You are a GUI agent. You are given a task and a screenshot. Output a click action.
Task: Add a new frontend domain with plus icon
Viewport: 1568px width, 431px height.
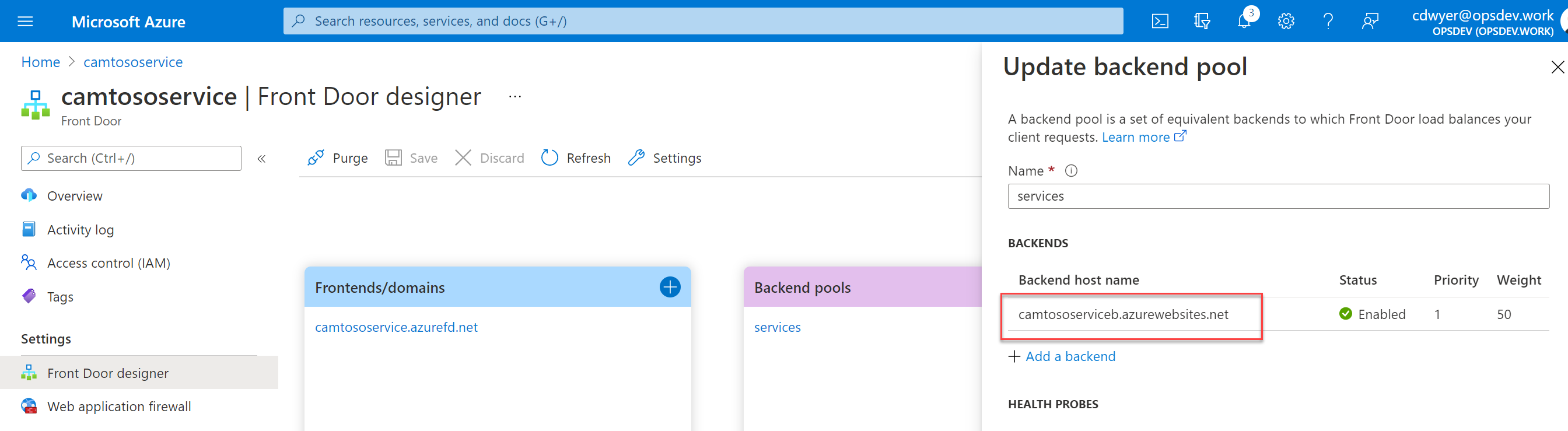click(670, 288)
